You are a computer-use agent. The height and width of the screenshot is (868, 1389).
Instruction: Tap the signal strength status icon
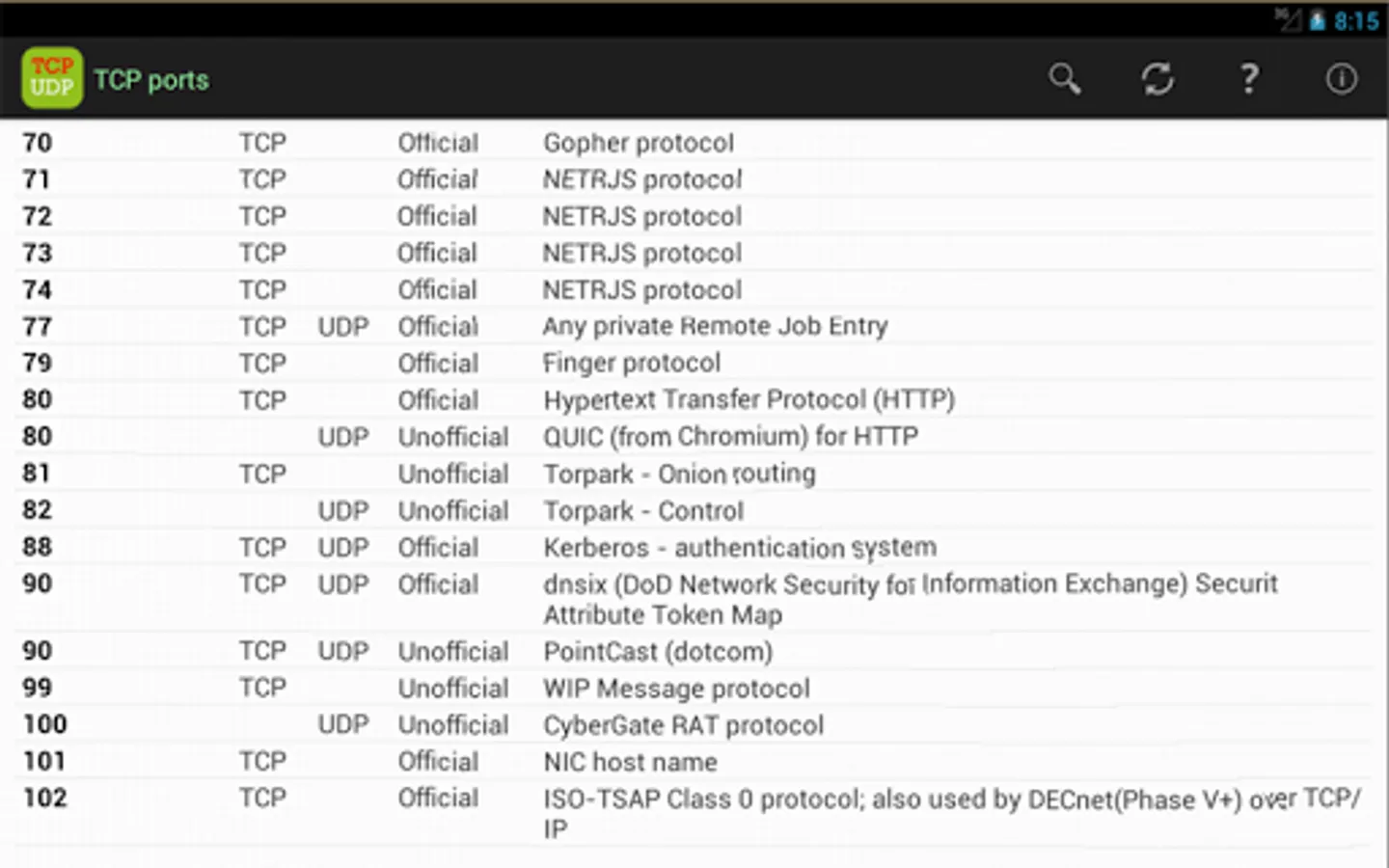[x=1288, y=19]
